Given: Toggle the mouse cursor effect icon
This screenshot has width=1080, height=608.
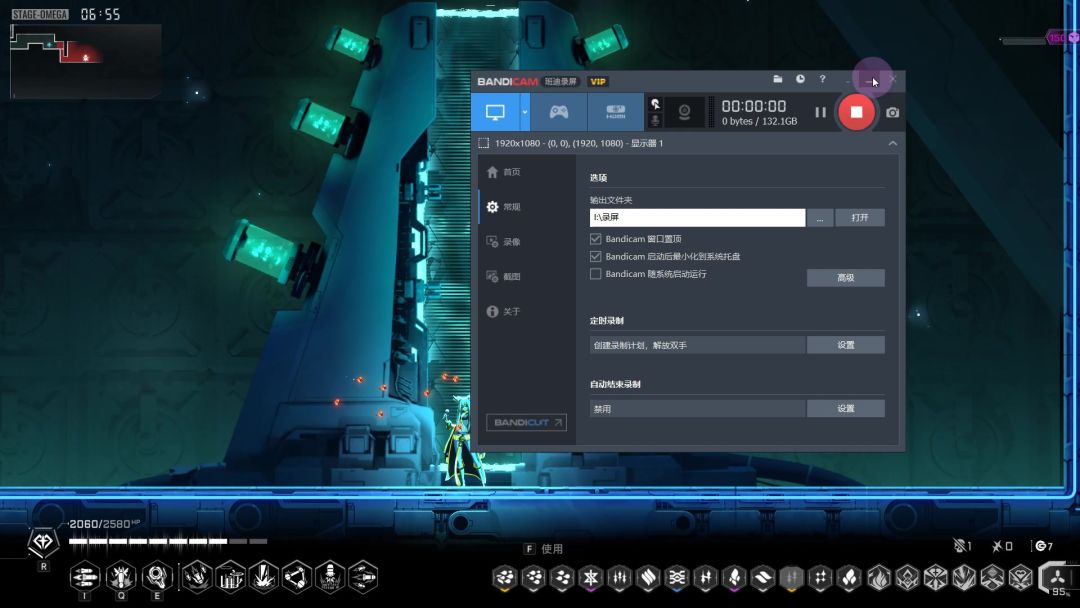Looking at the screenshot, I should 655,104.
